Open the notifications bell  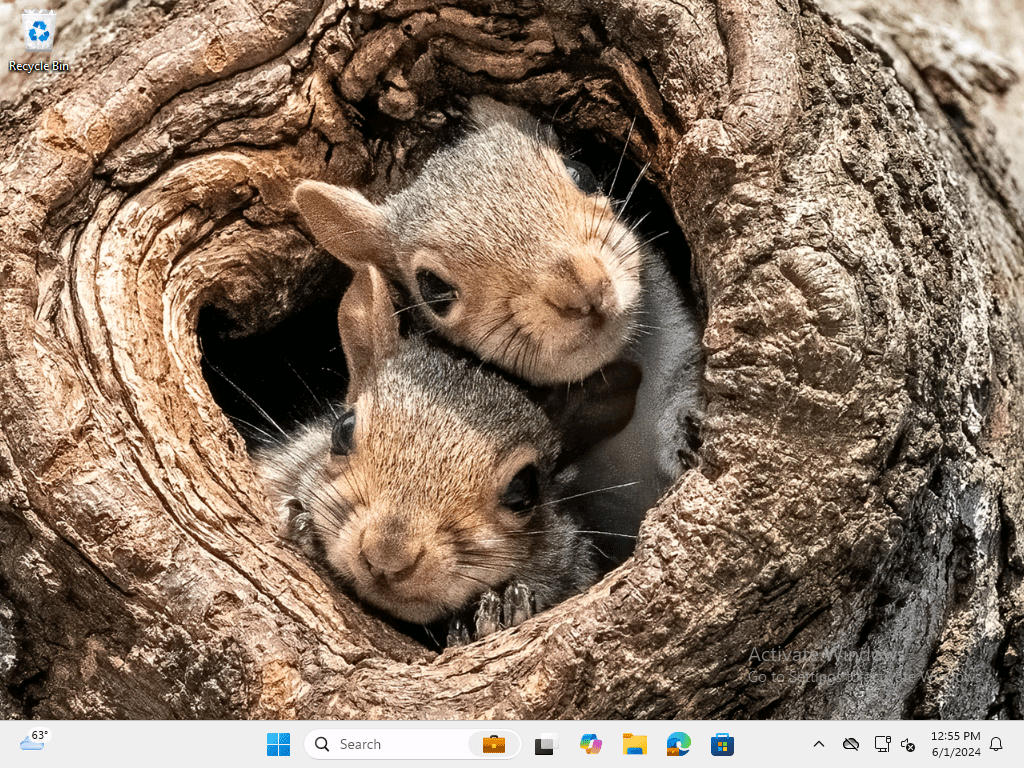coord(996,744)
